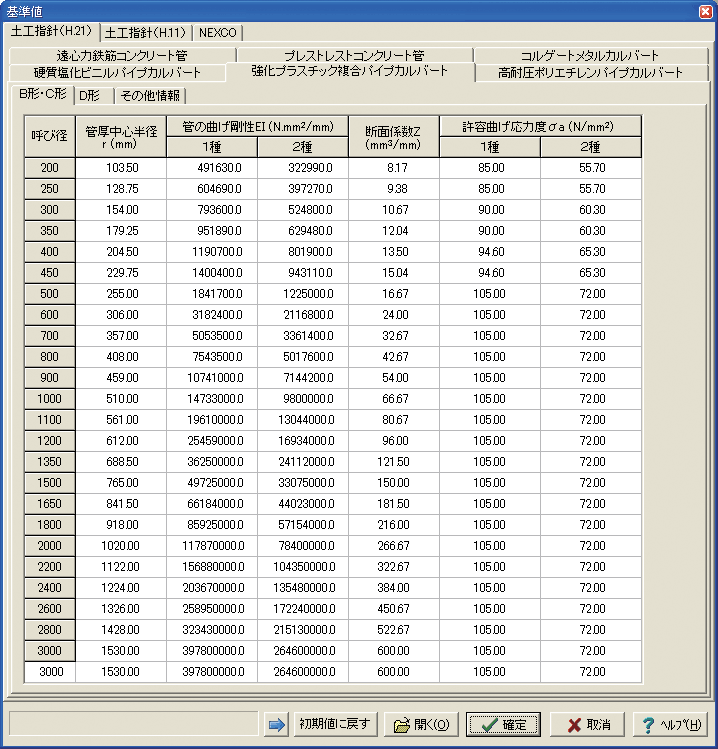The height and width of the screenshot is (749, 718).
Task: Select the 呼び径 row header 1650
Action: [x=50, y=504]
